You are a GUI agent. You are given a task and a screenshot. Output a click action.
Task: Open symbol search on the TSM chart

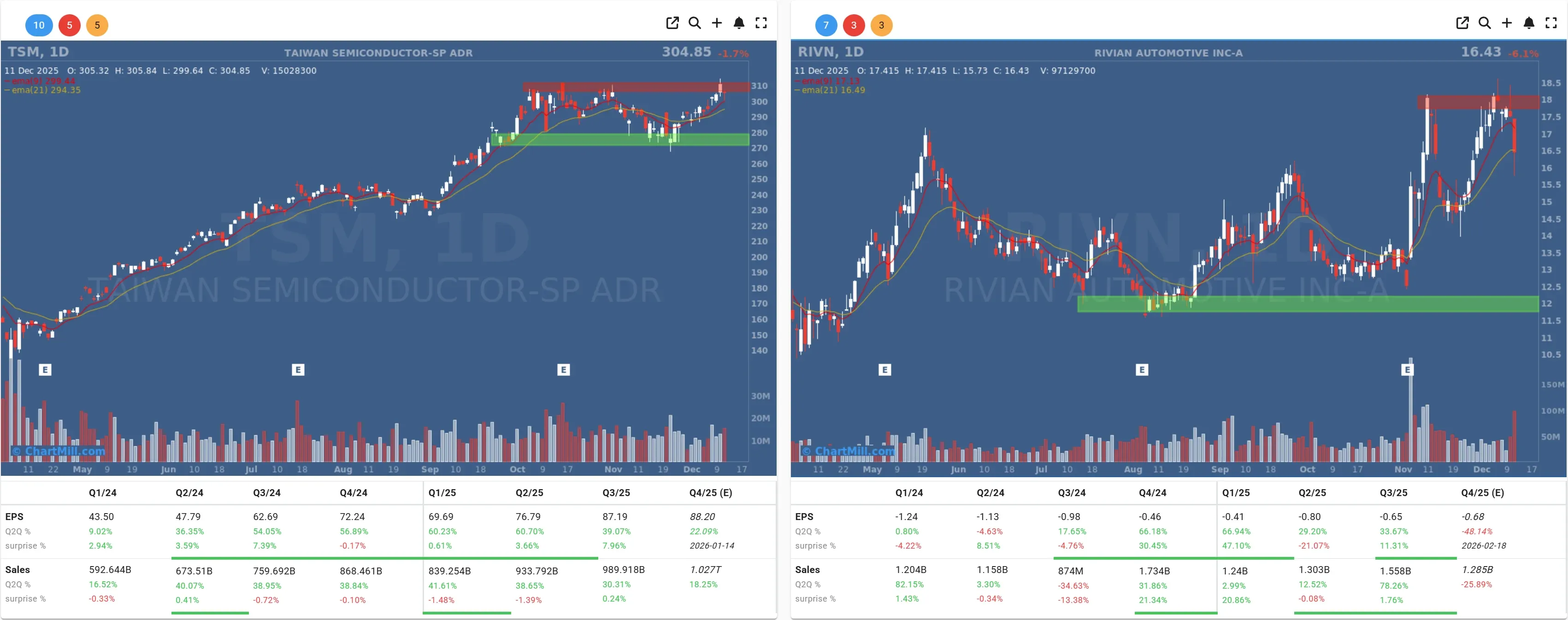pyautogui.click(x=695, y=23)
